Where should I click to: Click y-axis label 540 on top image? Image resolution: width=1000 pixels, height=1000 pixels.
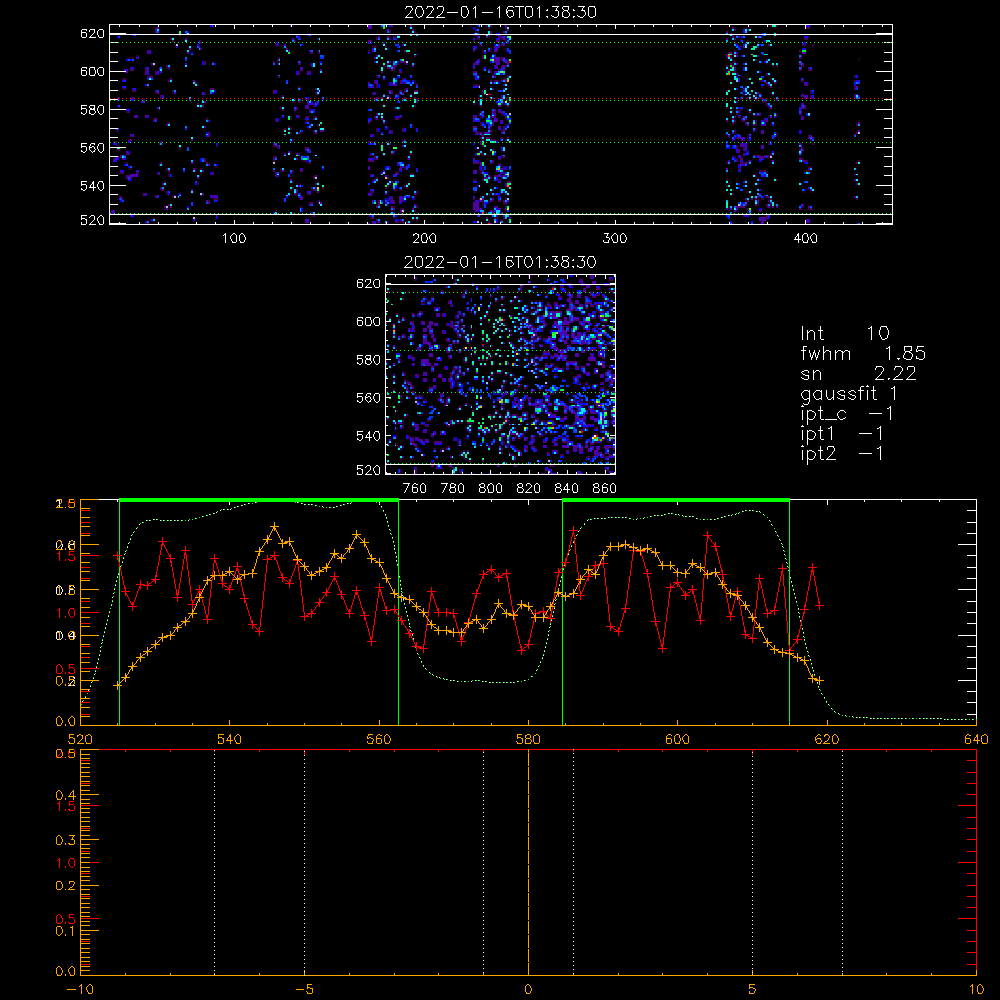pyautogui.click(x=92, y=186)
